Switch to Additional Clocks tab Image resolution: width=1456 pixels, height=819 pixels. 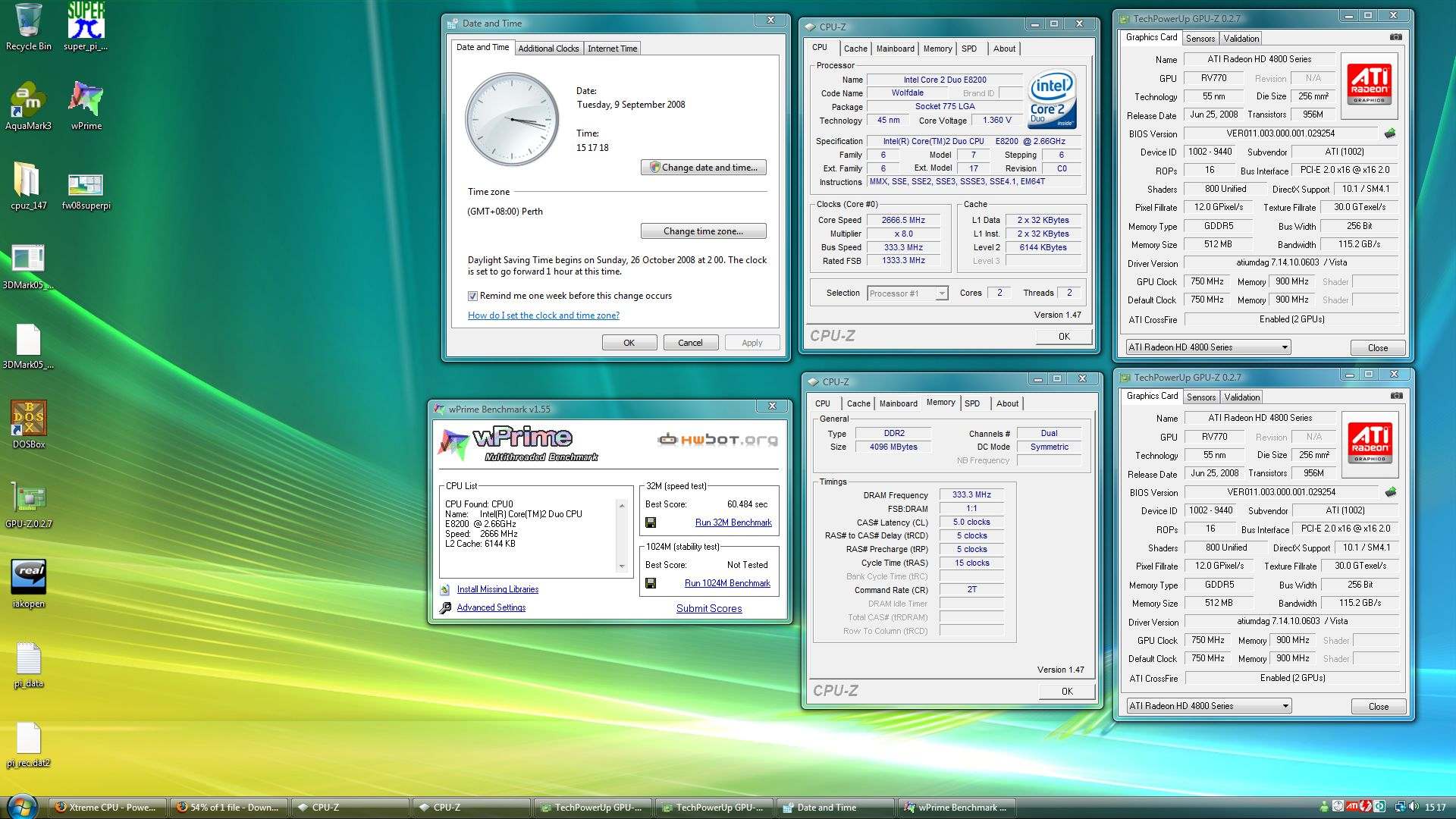tap(548, 49)
